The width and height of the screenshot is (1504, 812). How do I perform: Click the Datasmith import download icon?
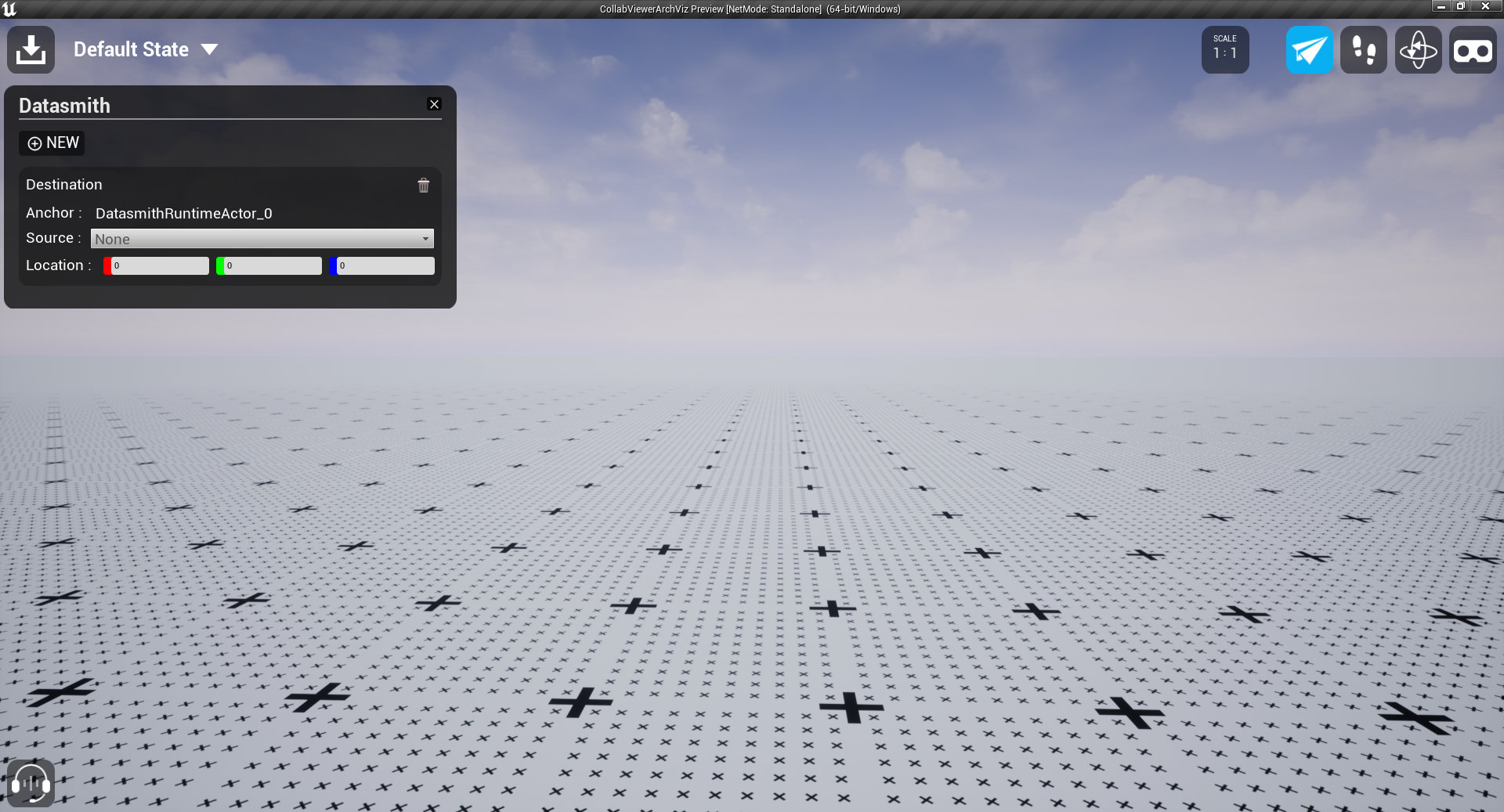(x=31, y=49)
